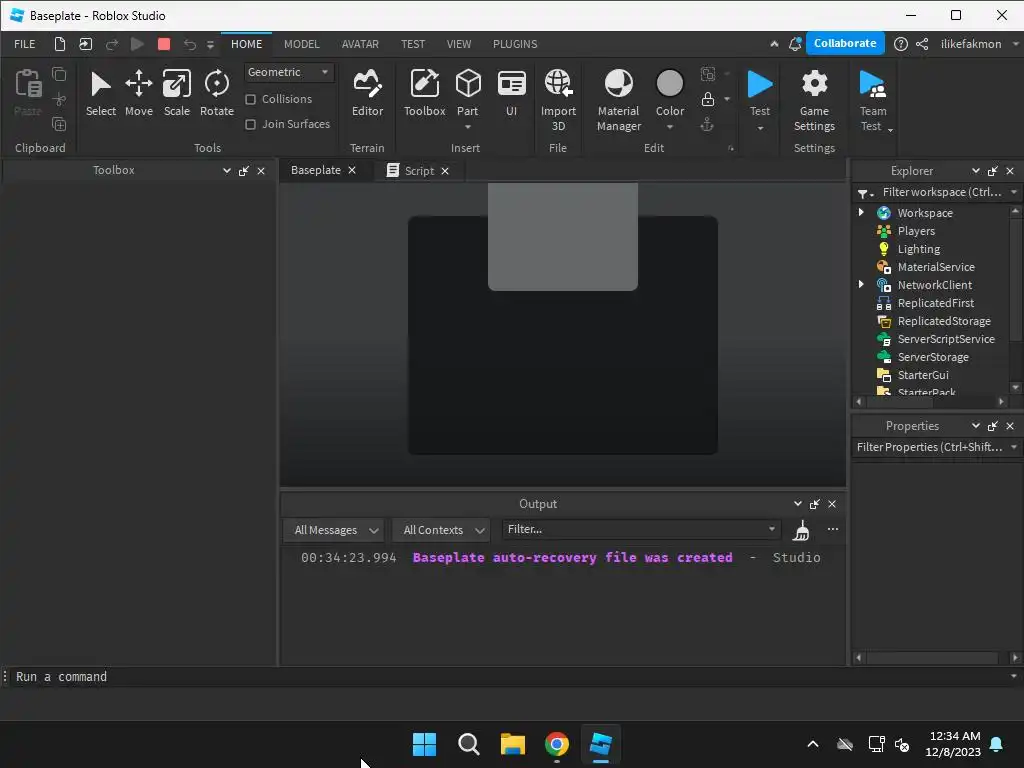
Task: Switch to the MODEL ribbon tab
Action: point(302,44)
